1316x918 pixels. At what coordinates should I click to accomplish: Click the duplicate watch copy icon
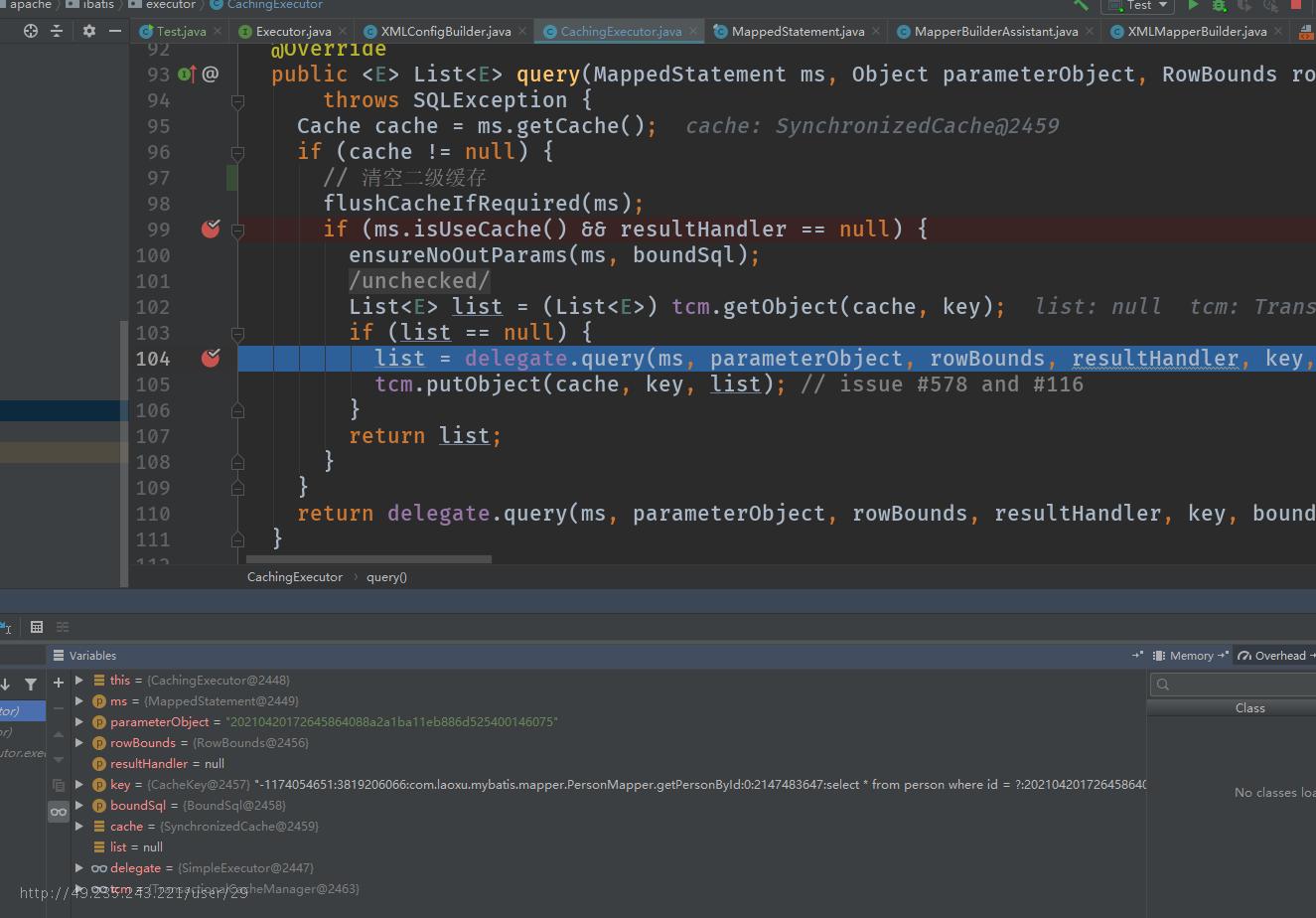(59, 786)
